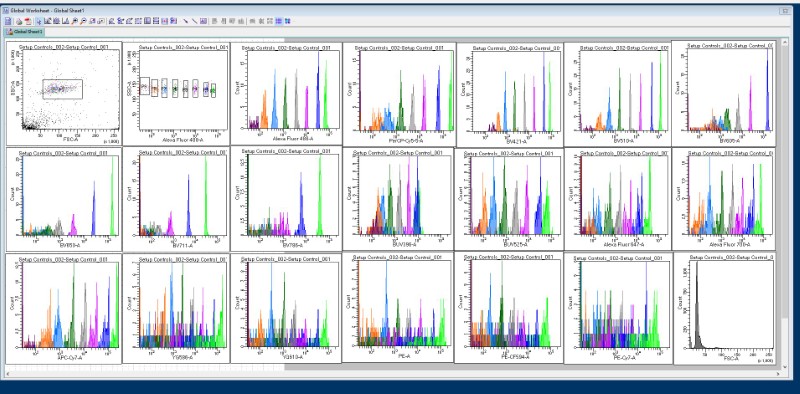Select the histogram plot tool
This screenshot has height=394, width=800.
[65, 21]
